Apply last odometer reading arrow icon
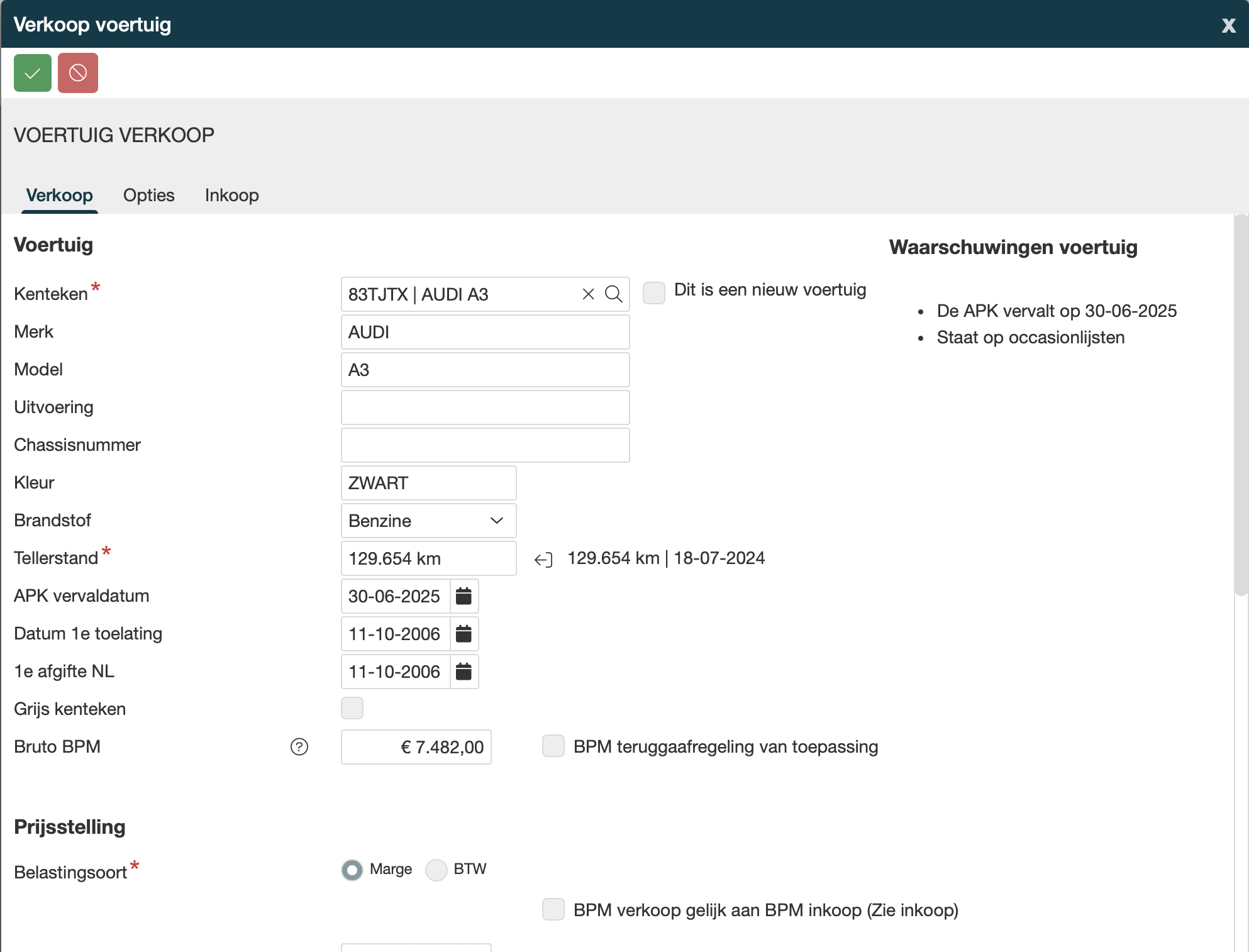 [x=543, y=559]
